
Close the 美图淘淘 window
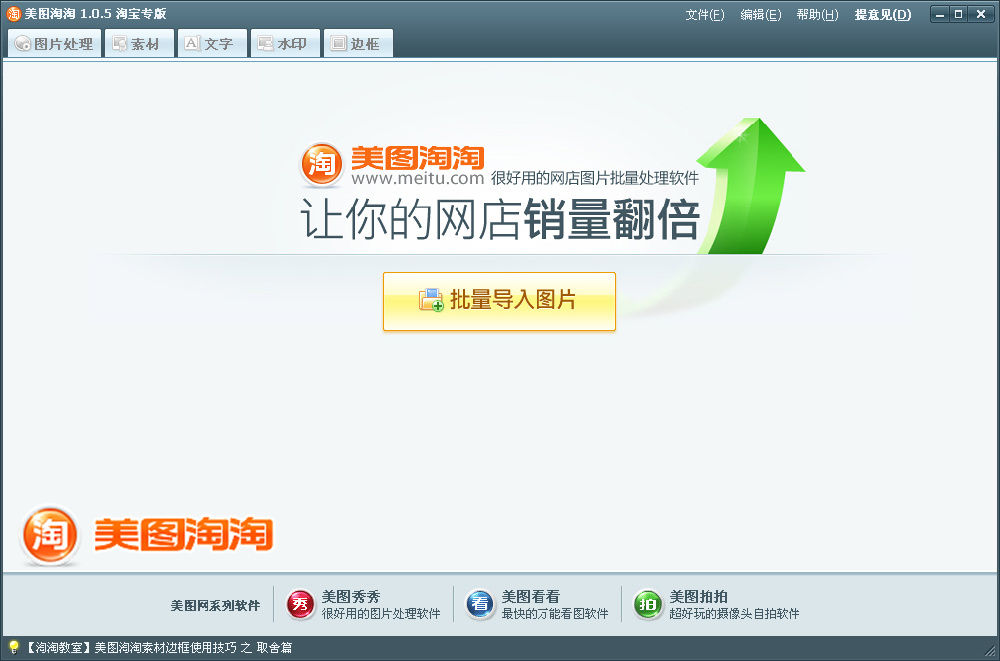click(981, 14)
